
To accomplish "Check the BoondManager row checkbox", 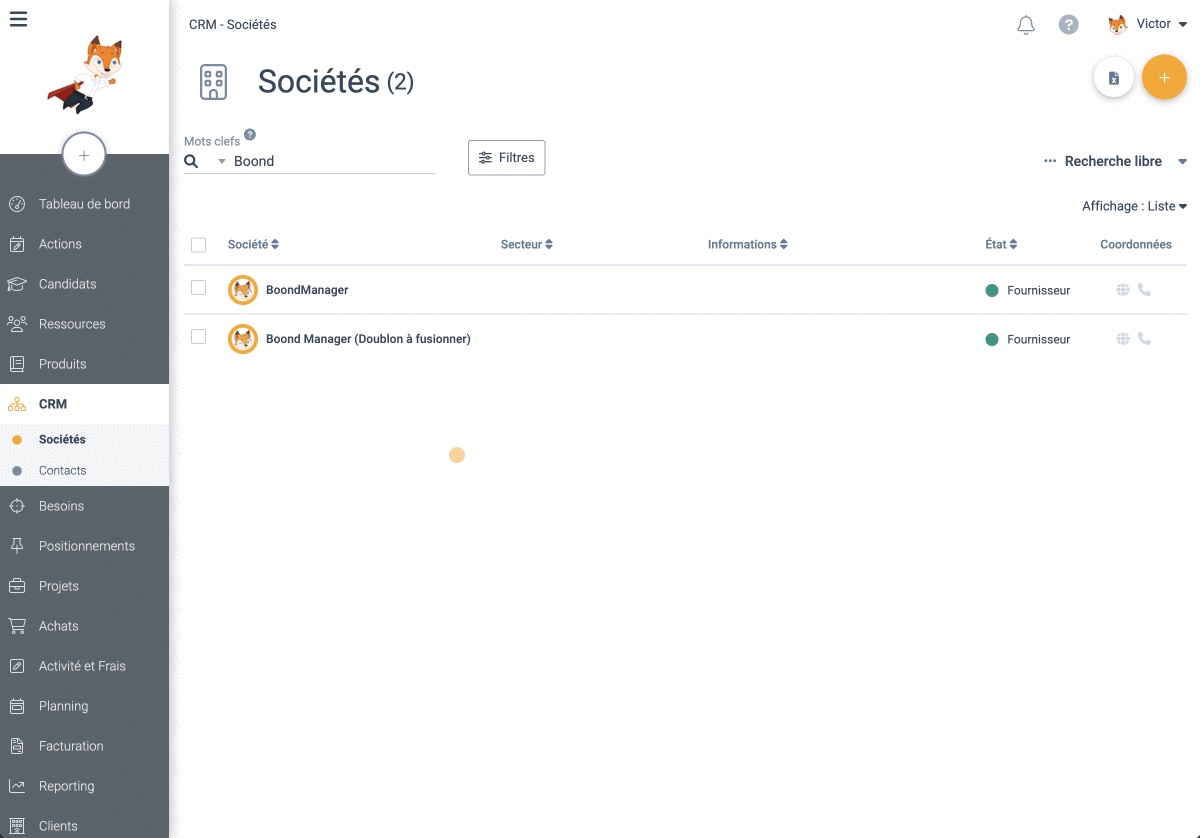I will (198, 288).
